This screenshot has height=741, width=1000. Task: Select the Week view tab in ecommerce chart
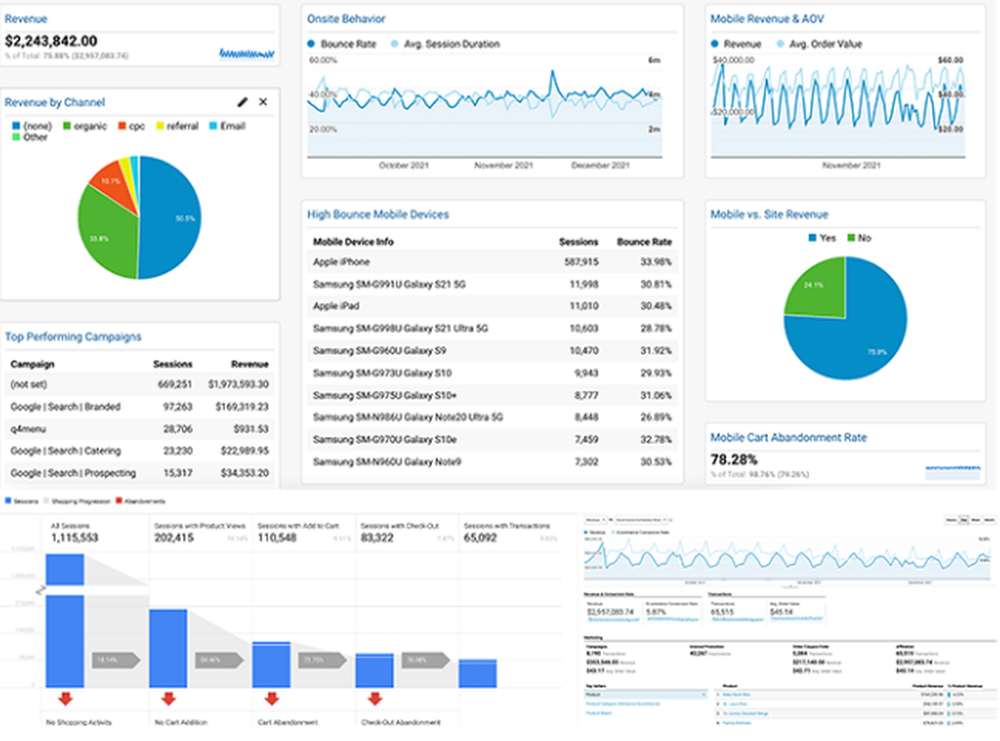976,520
